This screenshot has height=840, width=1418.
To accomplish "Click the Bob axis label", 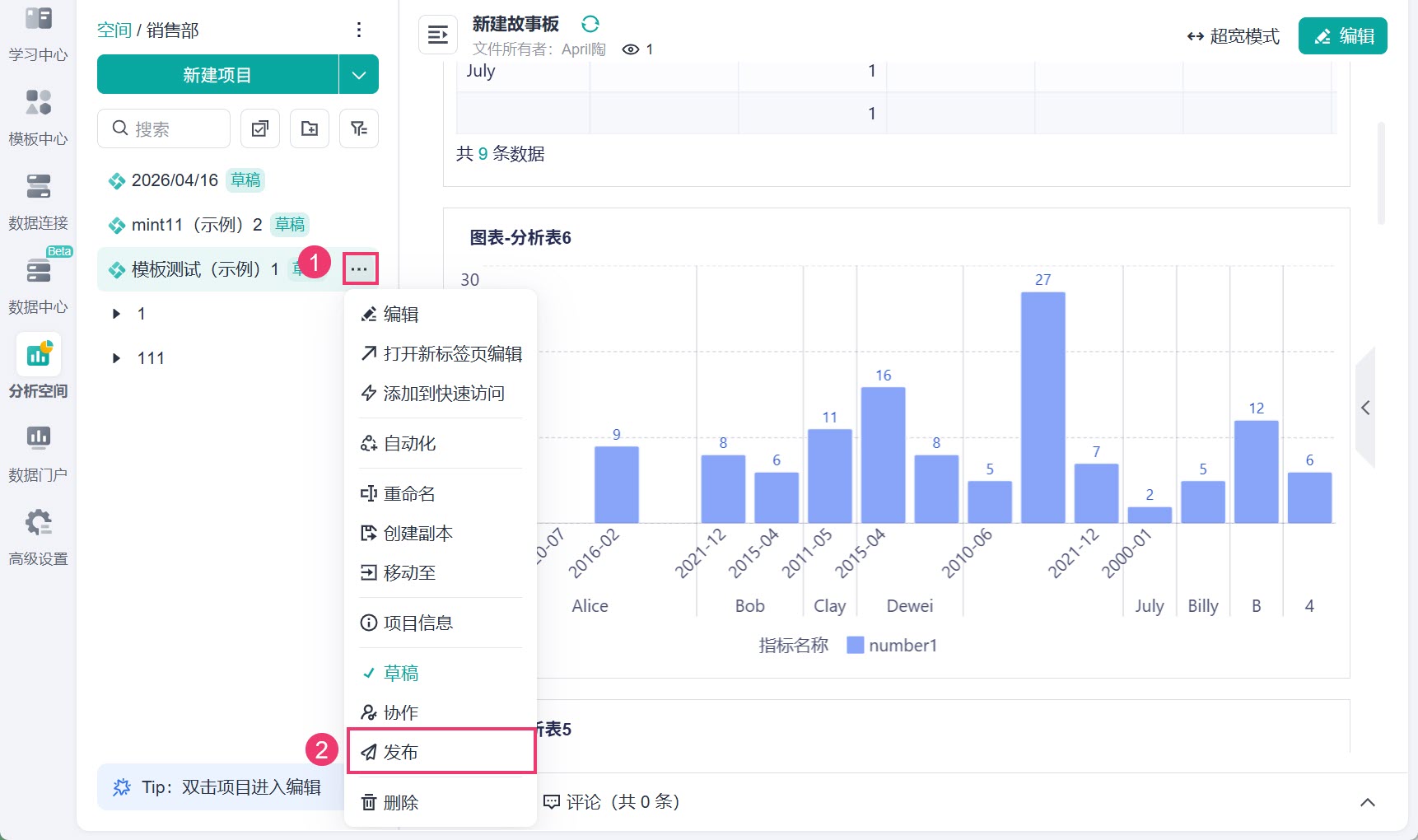I will pyautogui.click(x=750, y=606).
